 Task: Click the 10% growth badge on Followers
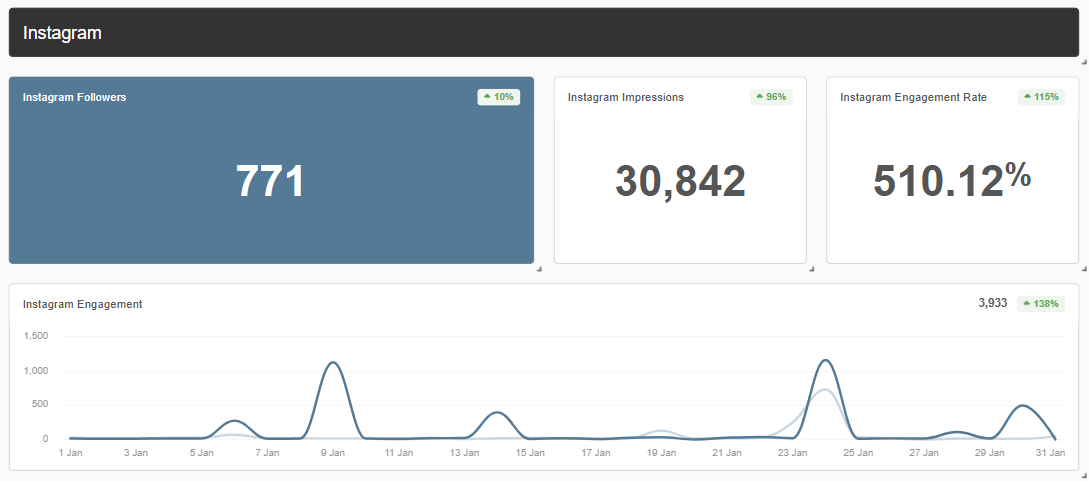(x=498, y=97)
